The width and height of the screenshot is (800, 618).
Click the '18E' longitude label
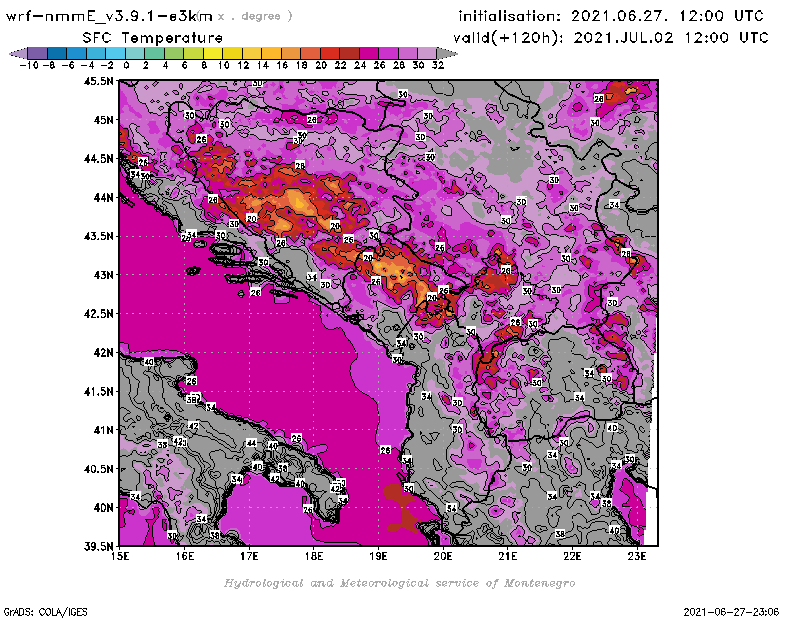tap(314, 556)
